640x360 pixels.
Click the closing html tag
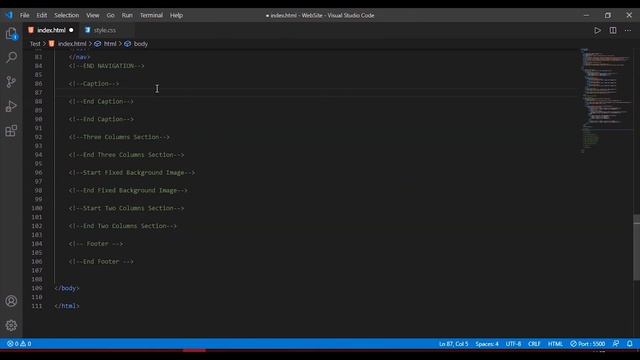click(67, 306)
